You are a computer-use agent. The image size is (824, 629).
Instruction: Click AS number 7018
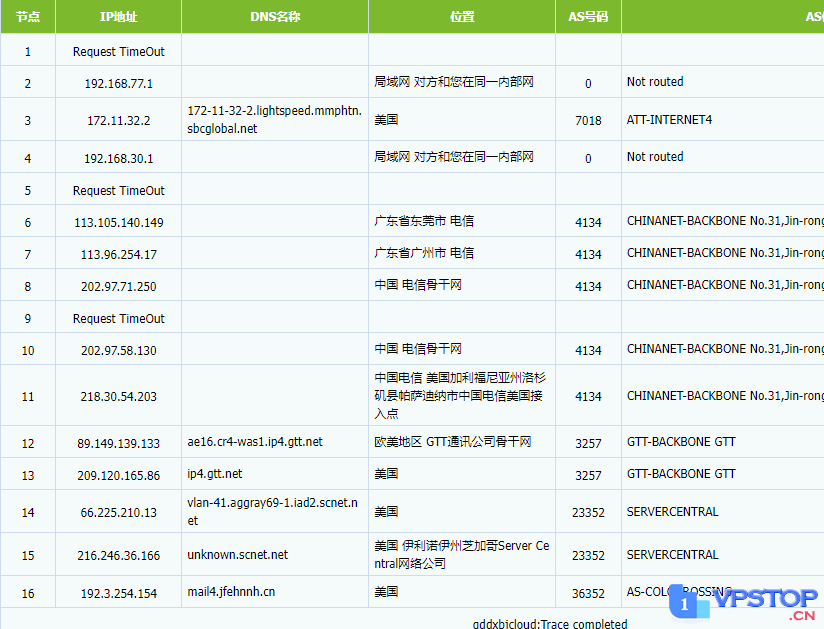(588, 121)
